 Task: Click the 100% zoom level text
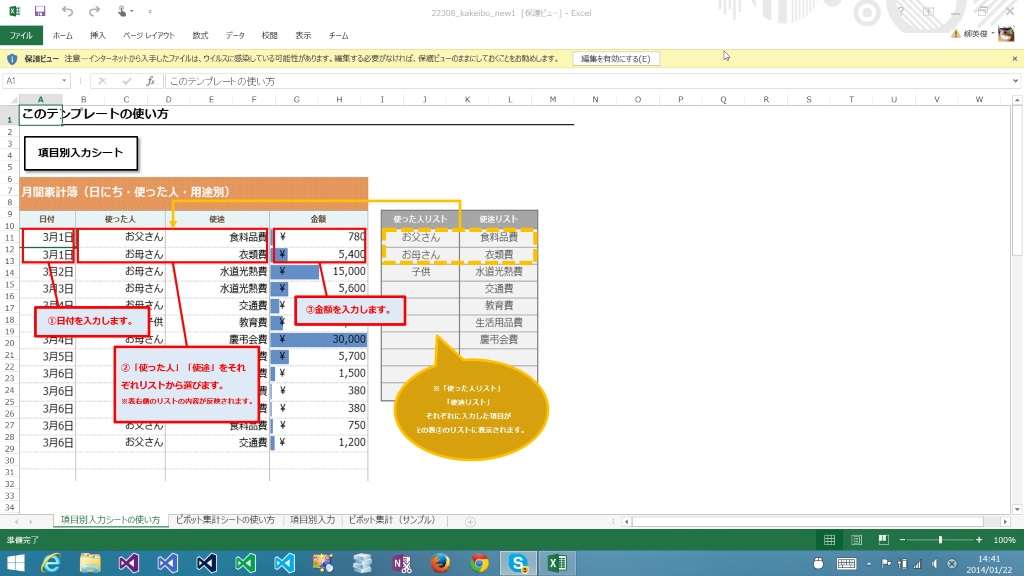[x=1004, y=540]
